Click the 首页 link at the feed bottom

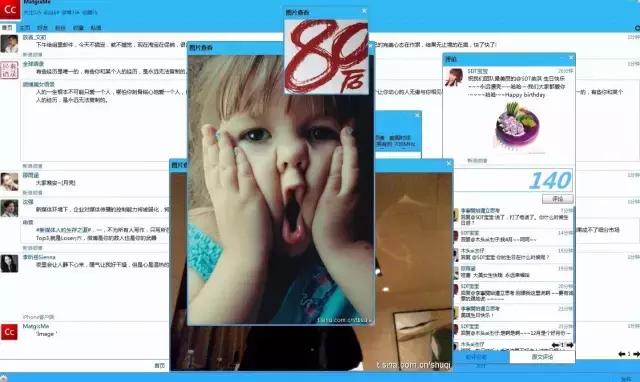click(x=160, y=366)
